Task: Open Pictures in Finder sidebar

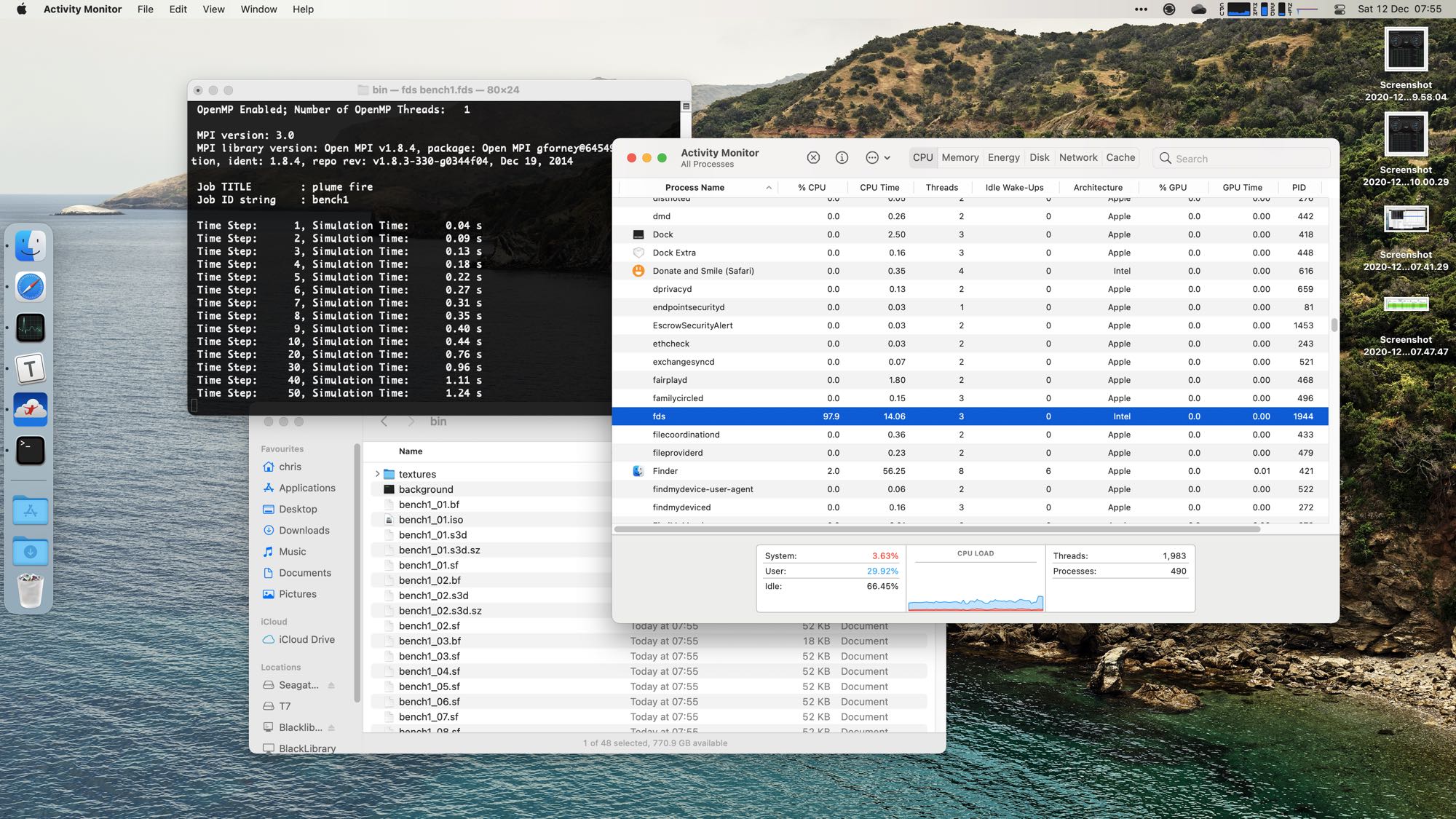Action: pos(297,594)
